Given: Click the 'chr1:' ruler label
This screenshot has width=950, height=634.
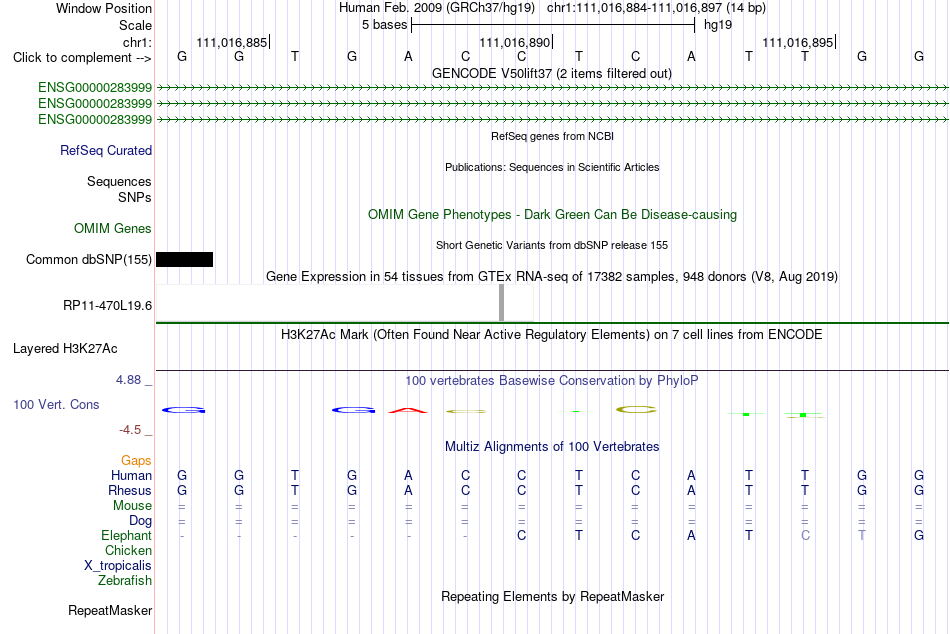Looking at the screenshot, I should (x=138, y=42).
